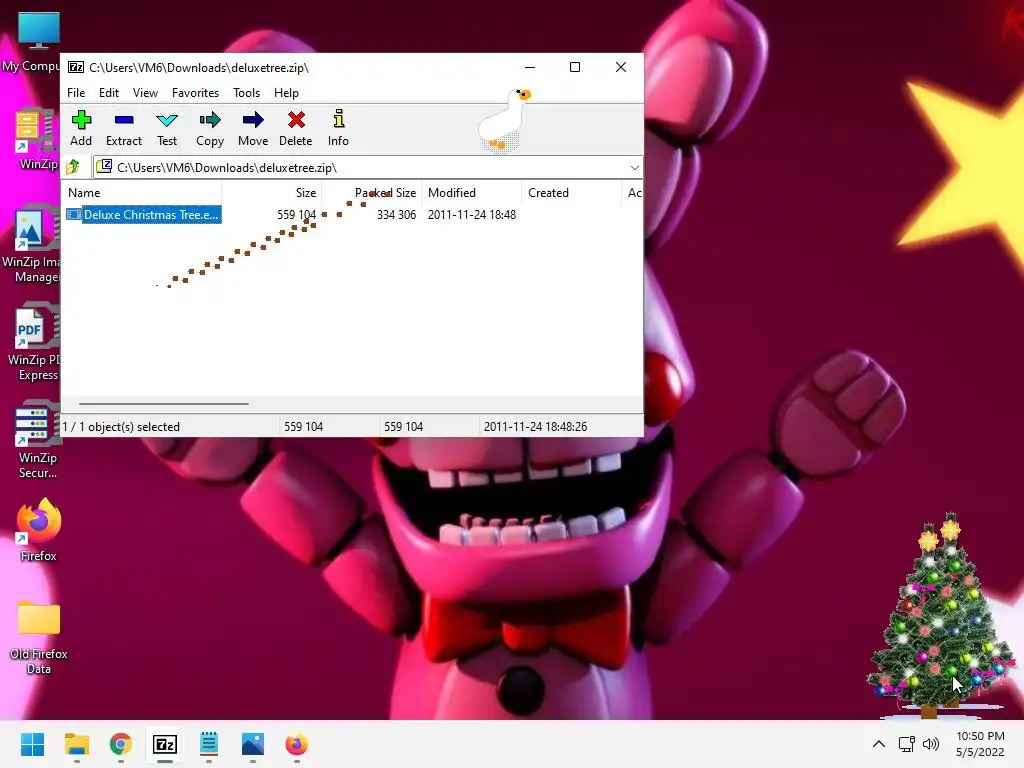Image resolution: width=1024 pixels, height=768 pixels.
Task: Open Firefox desktop shortcut
Action: pos(39,530)
